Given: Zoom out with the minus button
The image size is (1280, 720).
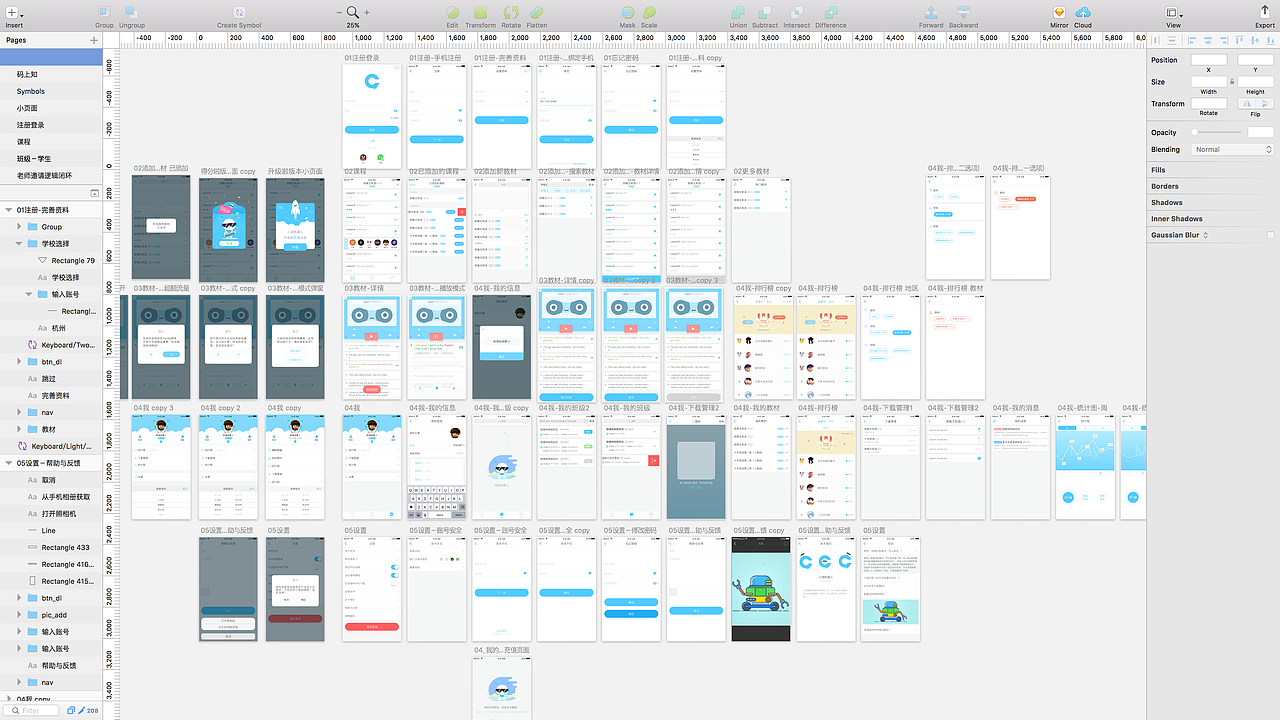Looking at the screenshot, I should [341, 12].
